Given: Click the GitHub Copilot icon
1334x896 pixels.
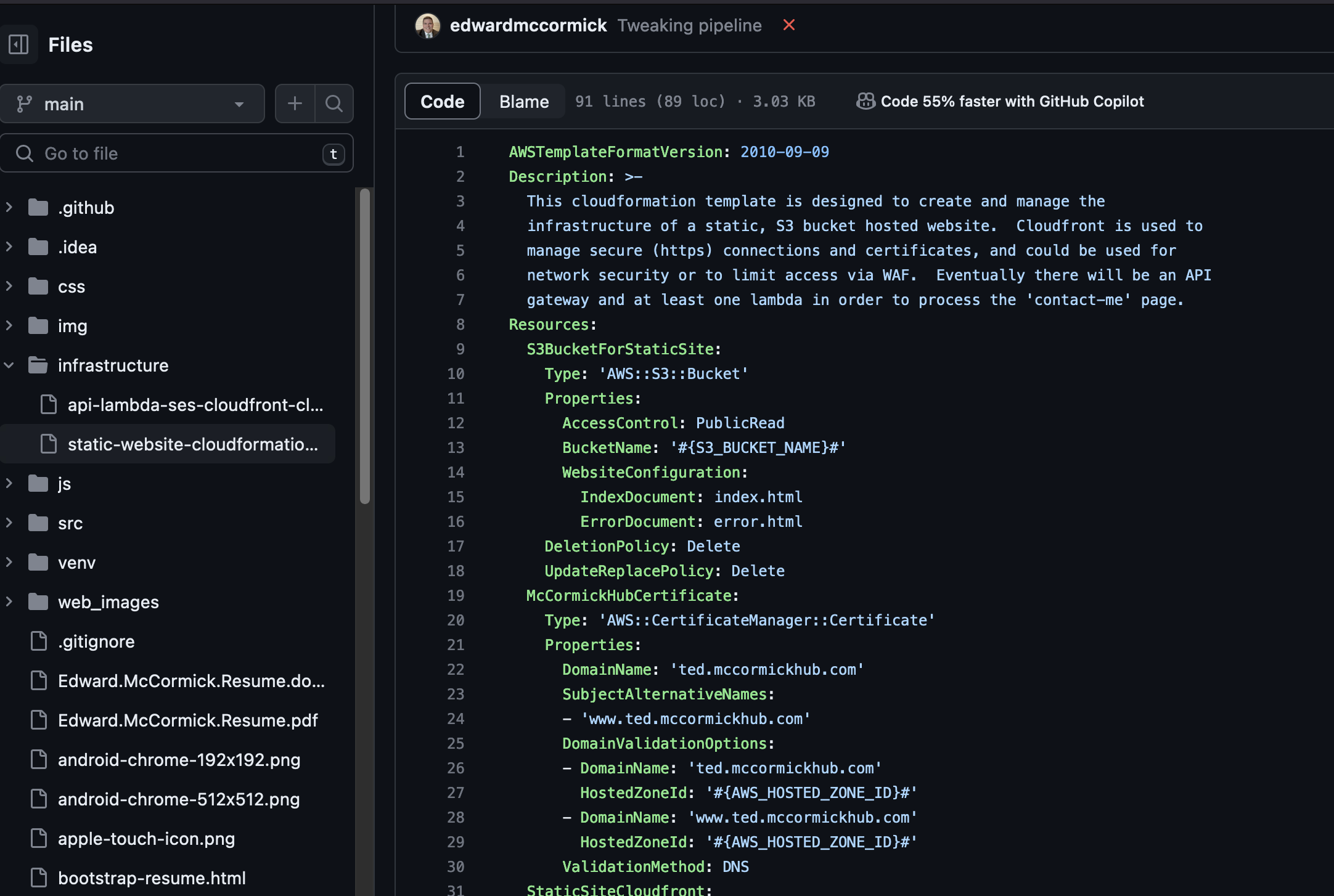Looking at the screenshot, I should tap(865, 101).
